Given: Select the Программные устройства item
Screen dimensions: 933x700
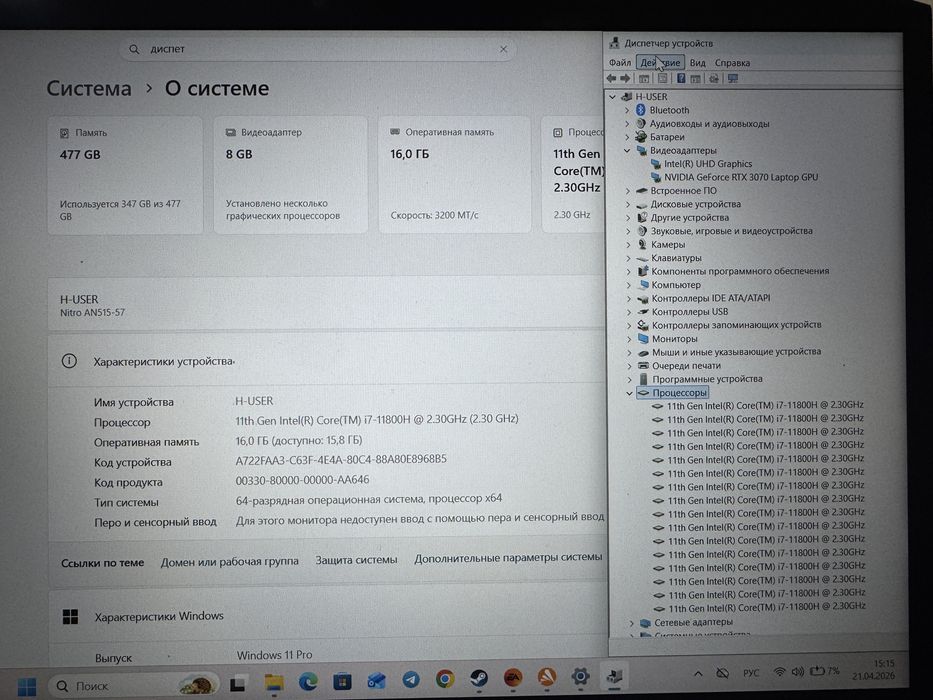Looking at the screenshot, I should (707, 379).
